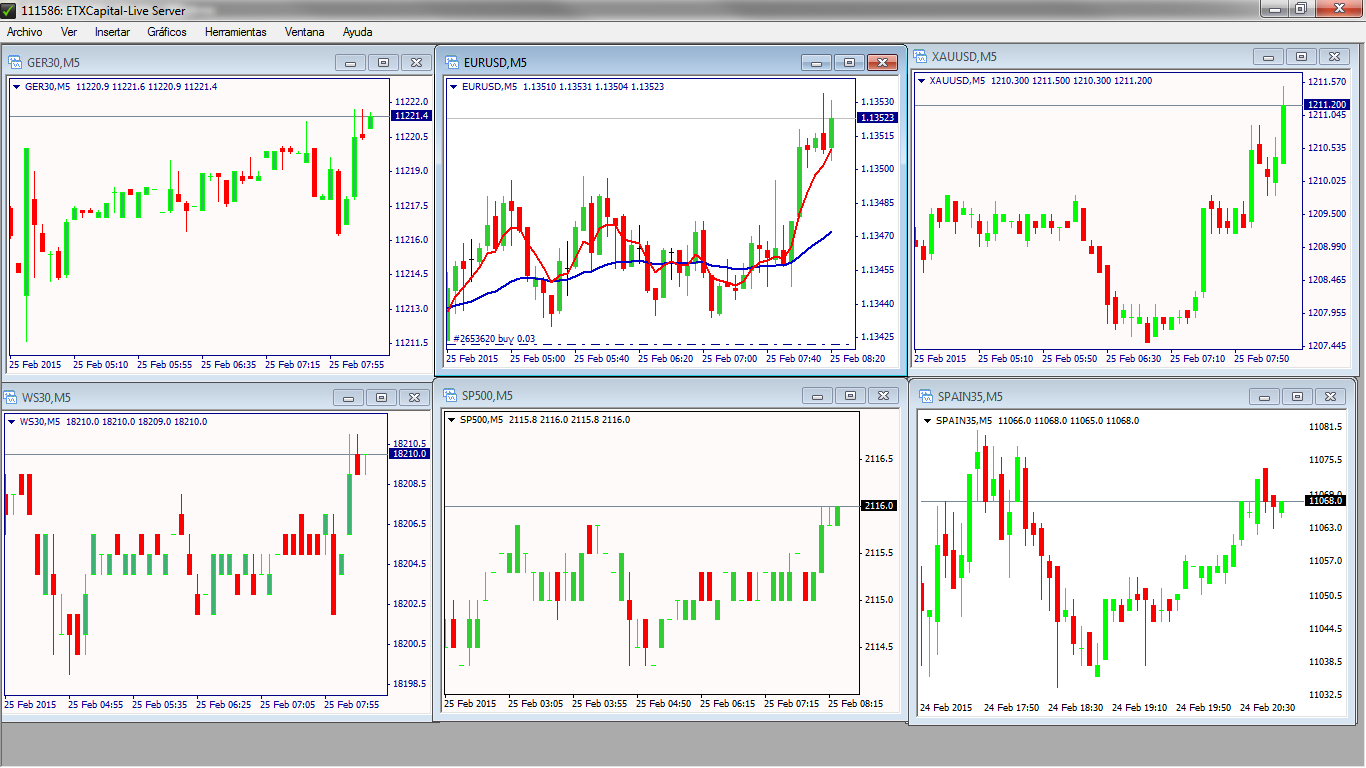This screenshot has width=1366, height=768.
Task: Open the Archivo menu
Action: tap(24, 32)
